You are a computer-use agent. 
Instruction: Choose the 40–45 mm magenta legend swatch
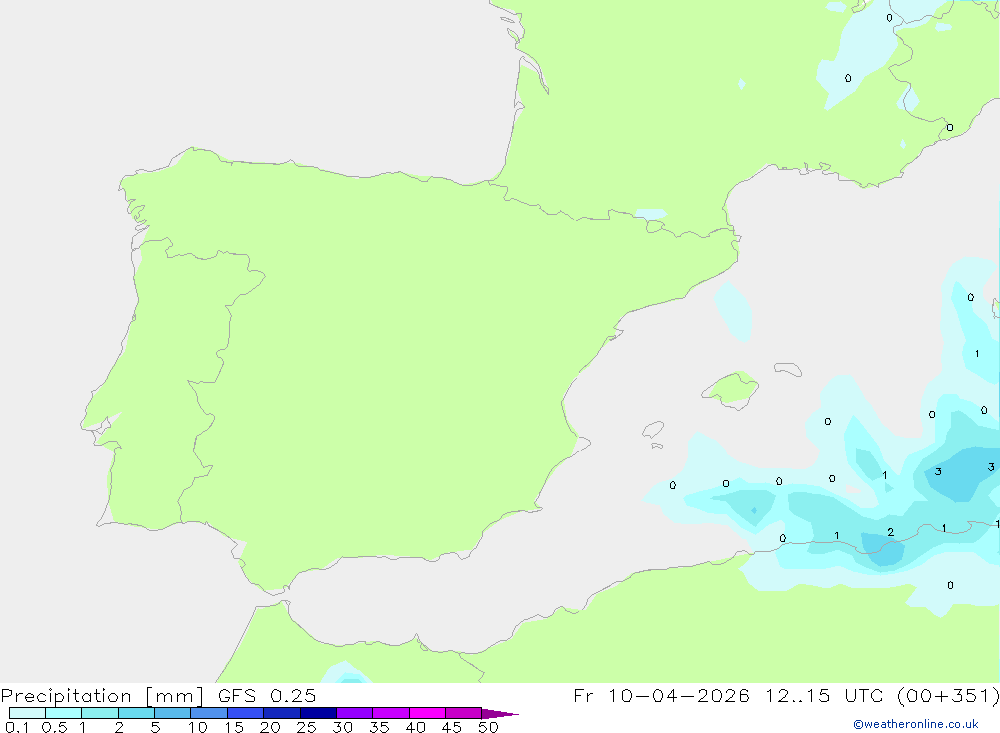427,713
